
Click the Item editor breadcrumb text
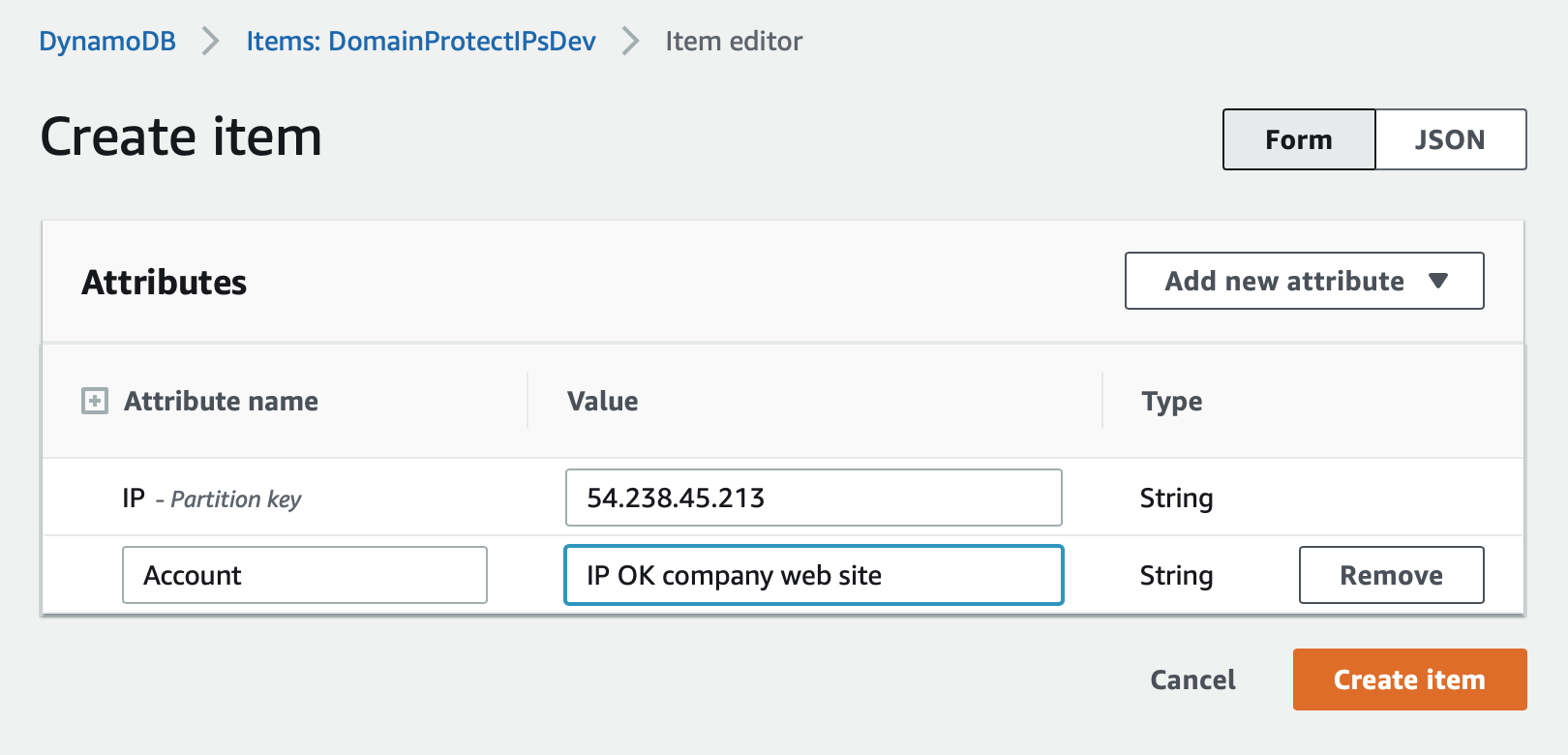click(x=734, y=42)
